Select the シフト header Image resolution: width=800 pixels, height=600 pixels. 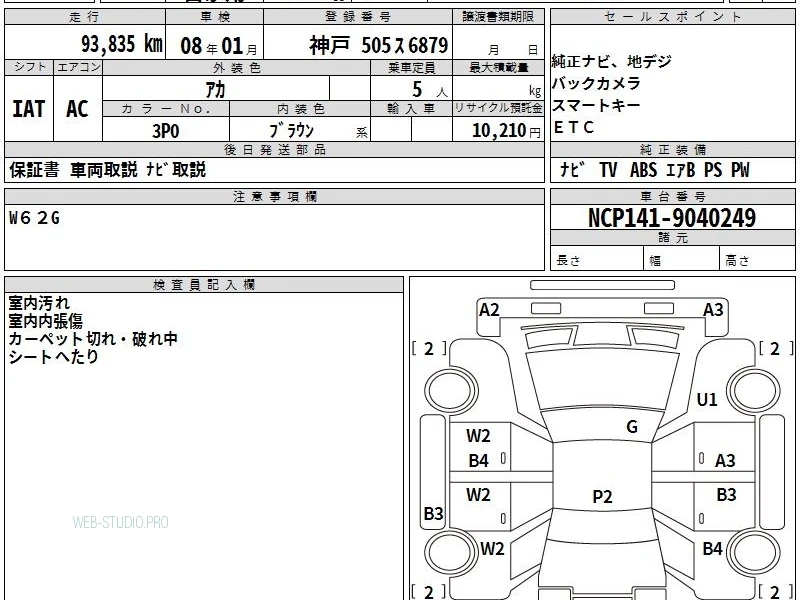pyautogui.click(x=29, y=67)
